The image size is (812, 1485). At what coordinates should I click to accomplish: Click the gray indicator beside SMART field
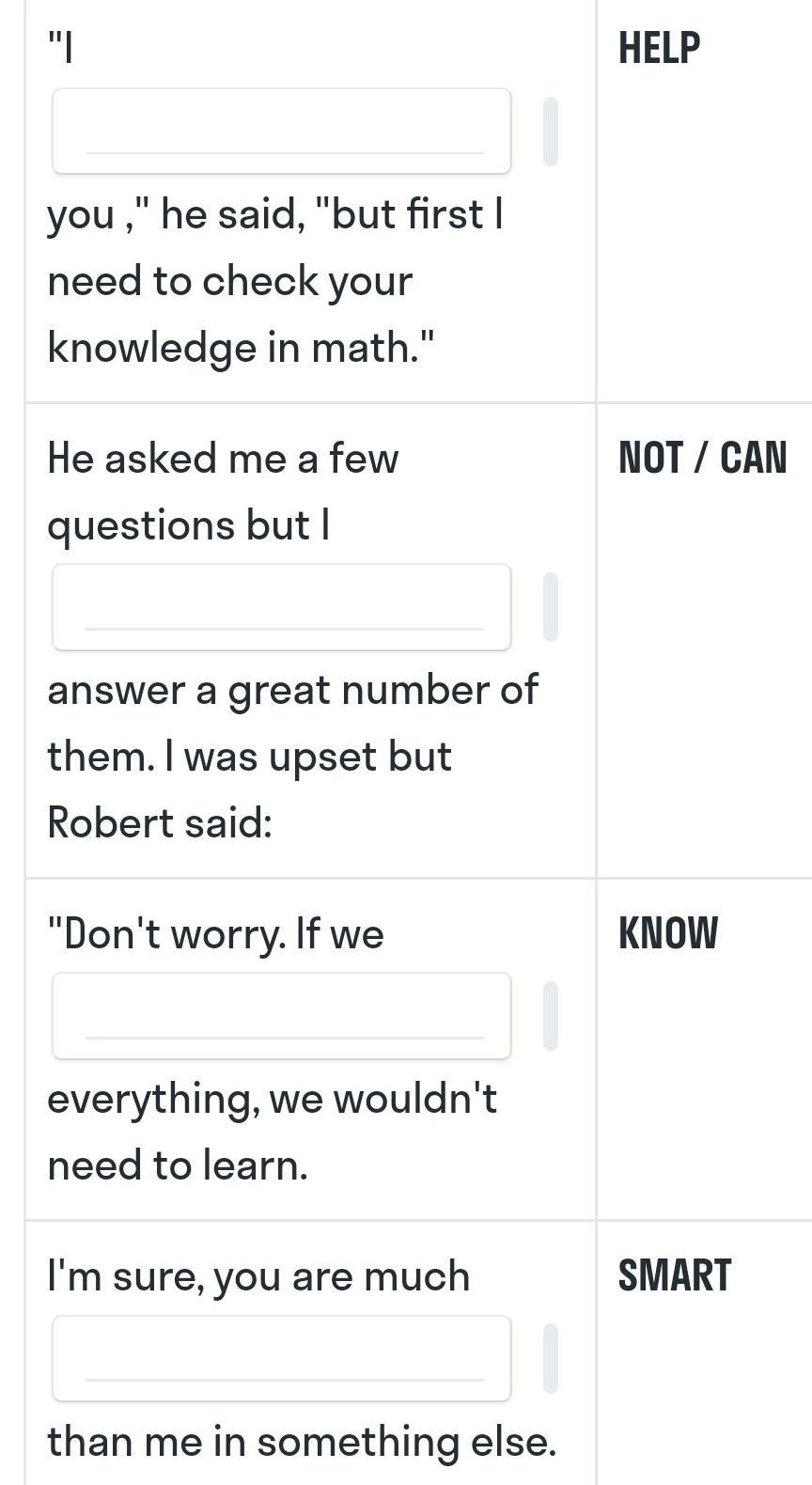coord(551,1358)
